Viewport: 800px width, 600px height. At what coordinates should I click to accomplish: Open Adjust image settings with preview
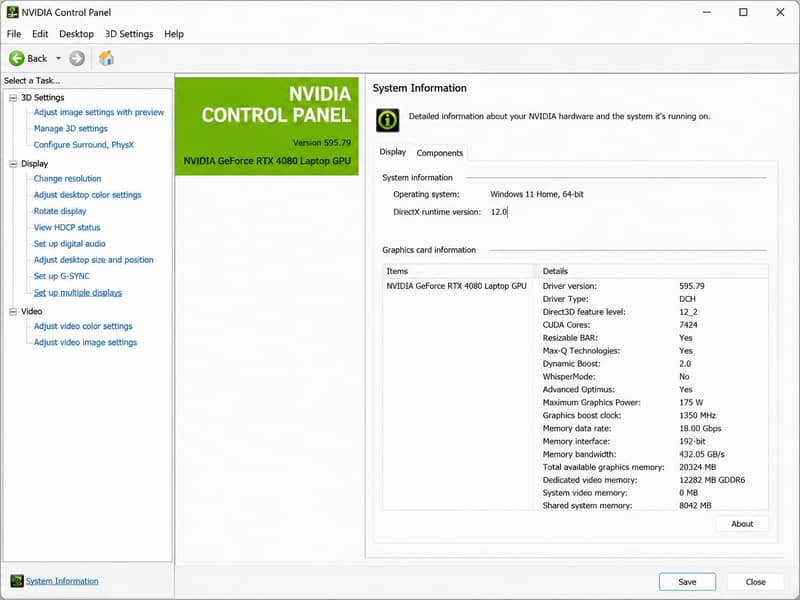pyautogui.click(x=99, y=112)
